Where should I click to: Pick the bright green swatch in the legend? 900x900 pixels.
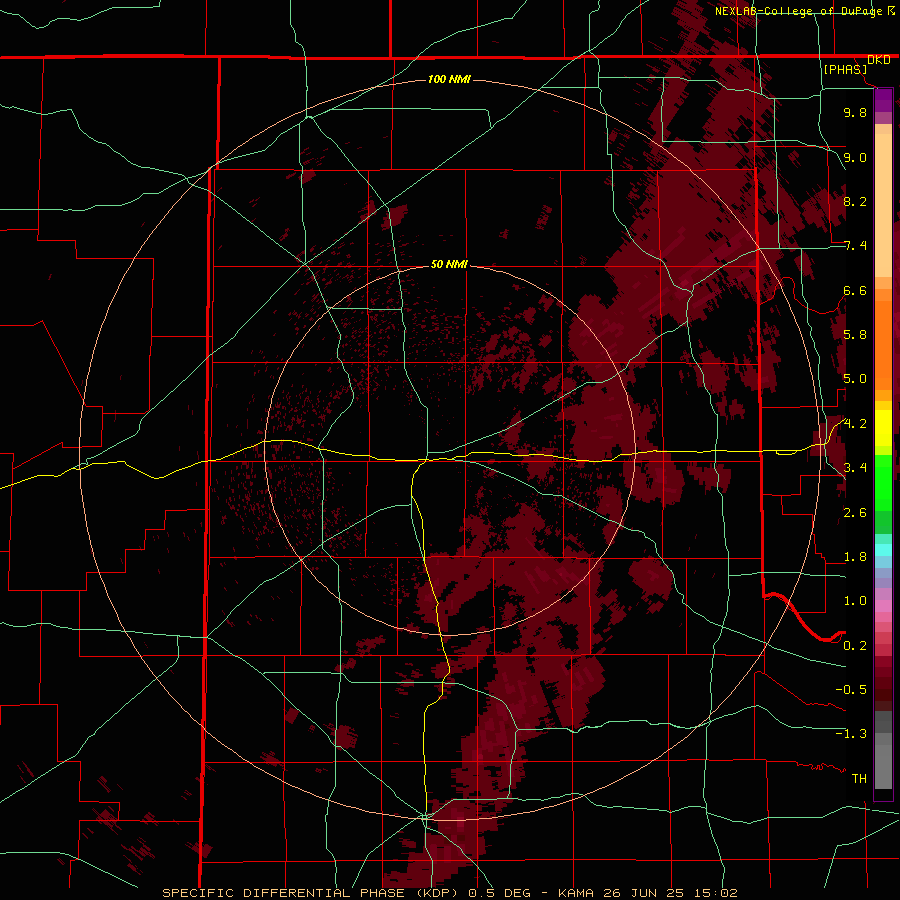coord(883,482)
